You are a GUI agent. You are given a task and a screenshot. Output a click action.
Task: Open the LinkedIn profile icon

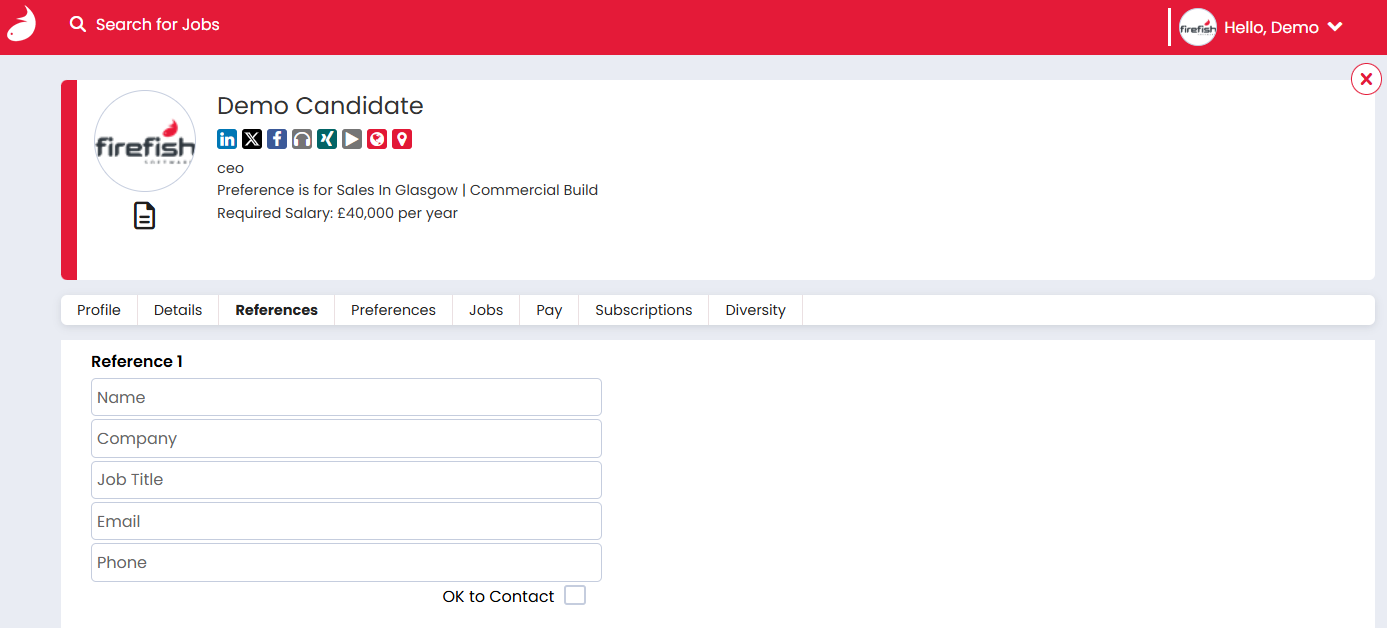tap(227, 139)
